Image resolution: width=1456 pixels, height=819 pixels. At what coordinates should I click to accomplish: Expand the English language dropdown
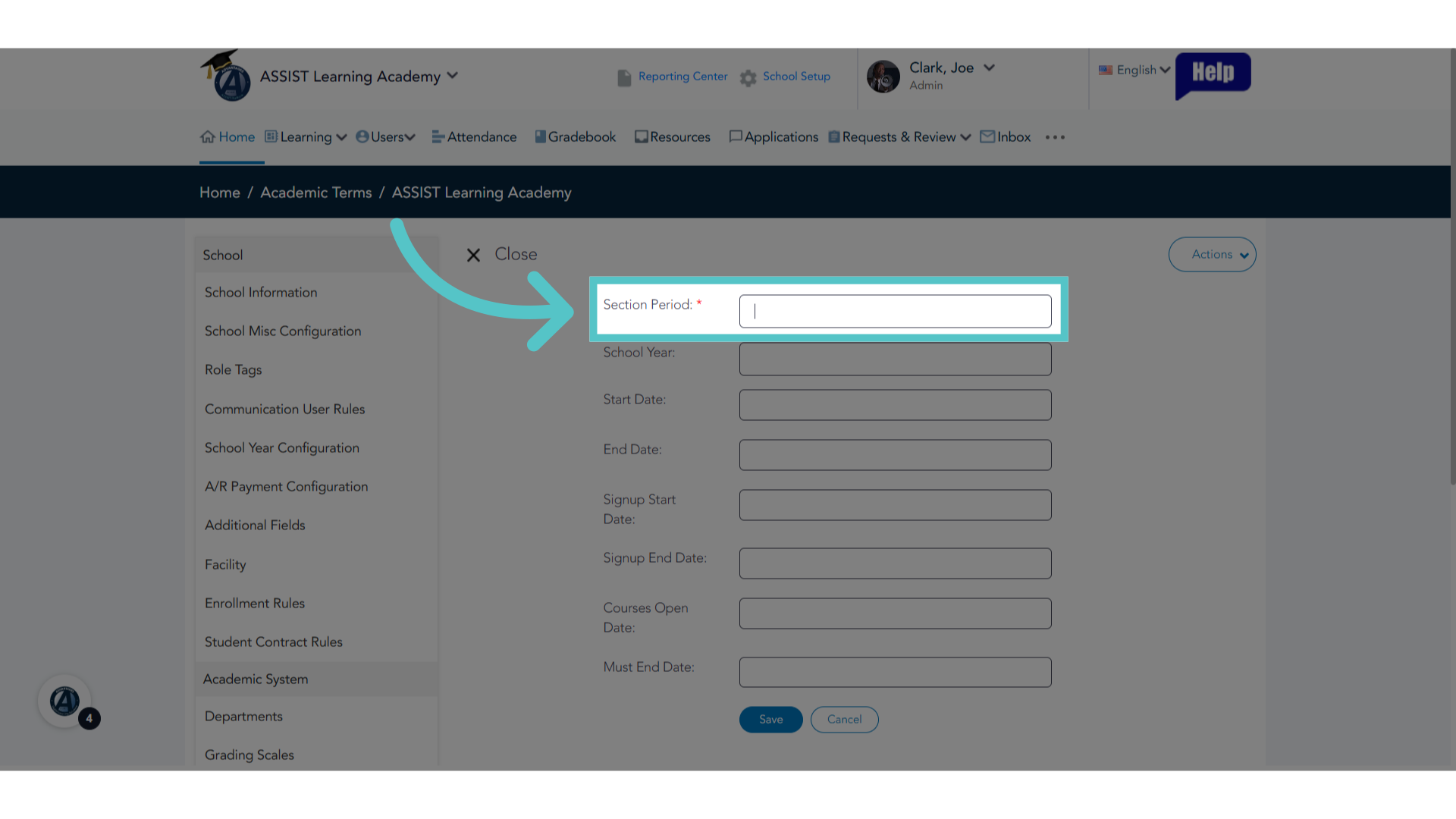(1134, 70)
